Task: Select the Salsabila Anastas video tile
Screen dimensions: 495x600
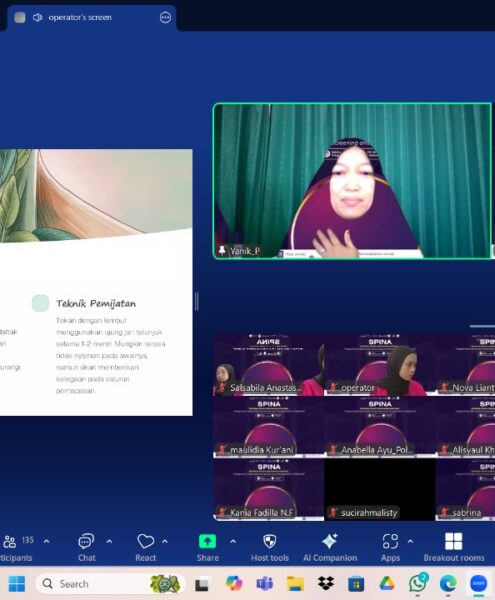Action: coord(268,365)
